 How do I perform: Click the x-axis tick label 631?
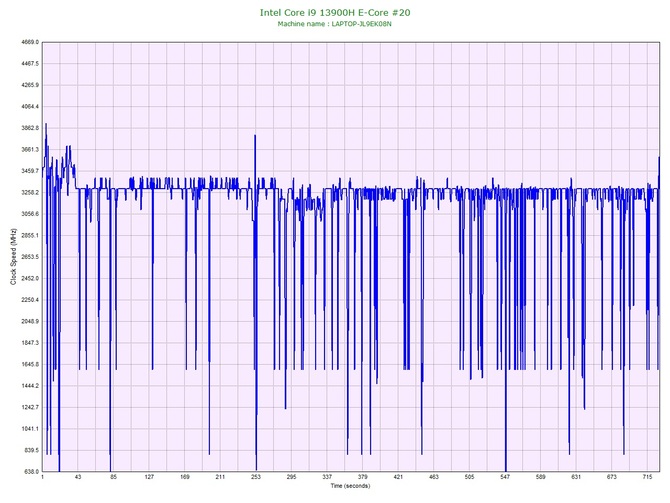576,477
